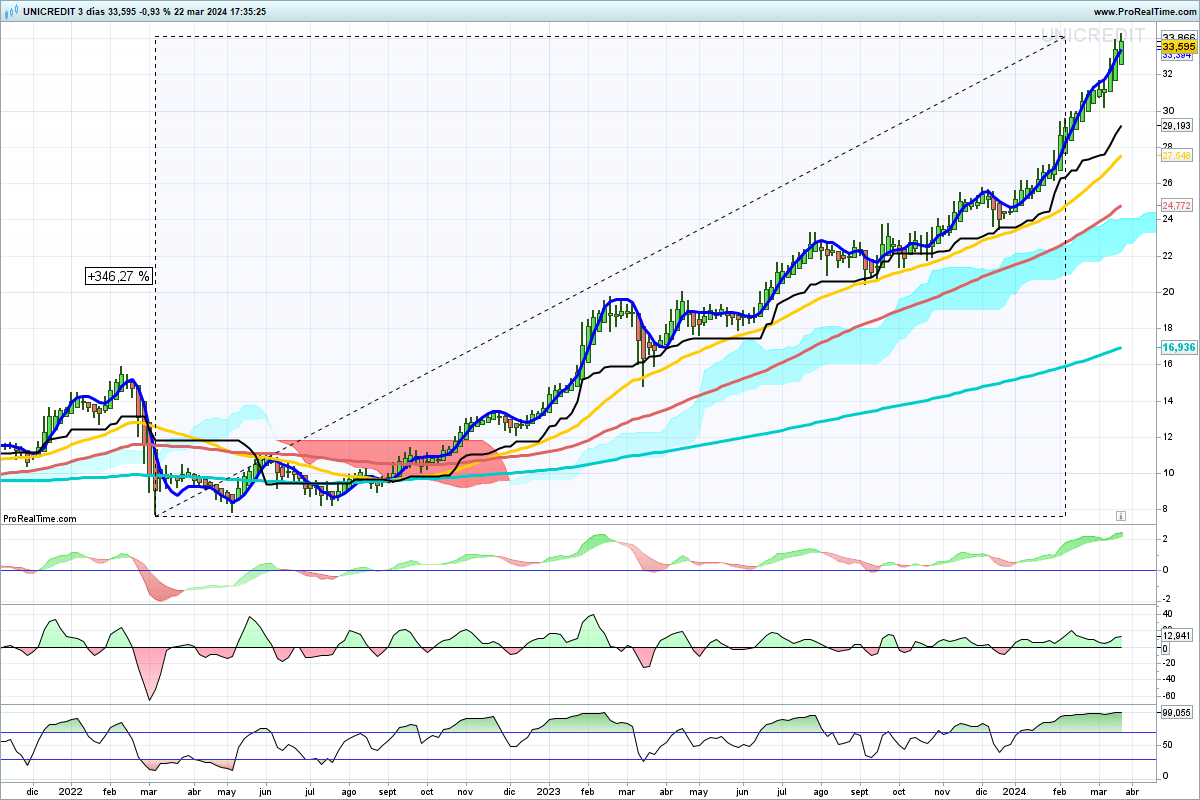Click the "-0,93 %" change value in the title bar
The width and height of the screenshot is (1200, 800).
pos(156,12)
